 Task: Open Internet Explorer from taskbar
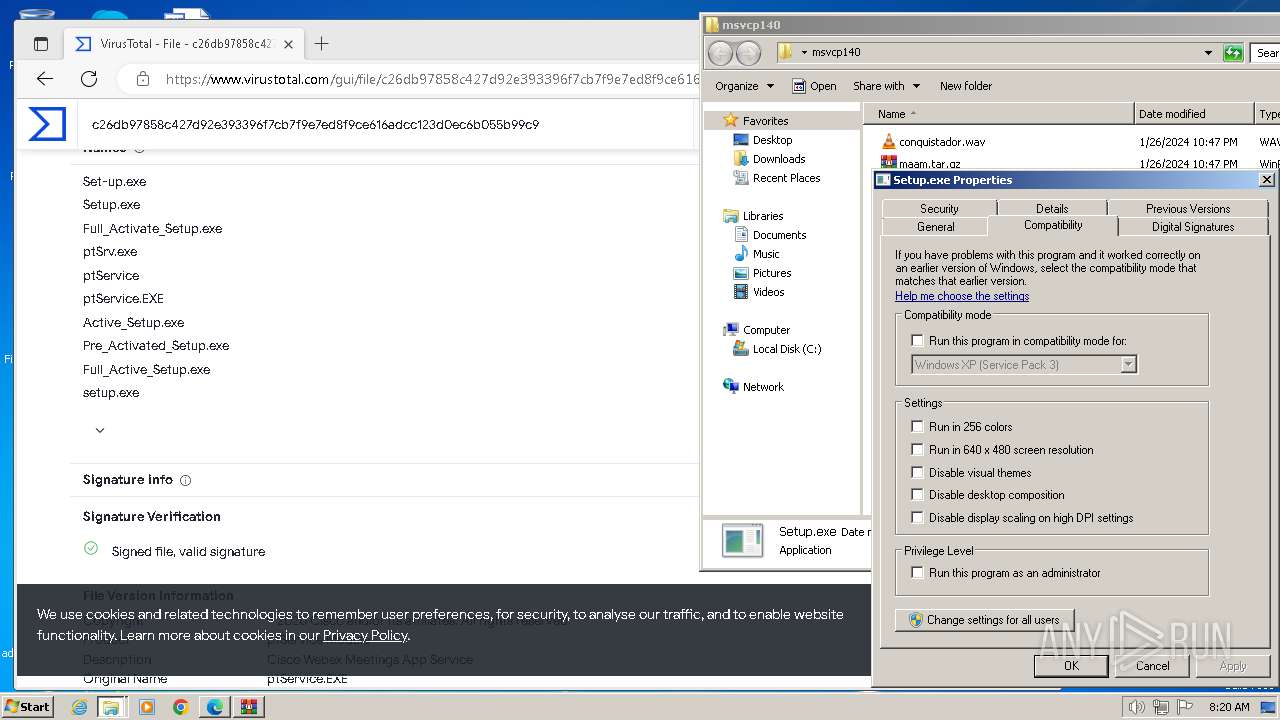tap(79, 707)
